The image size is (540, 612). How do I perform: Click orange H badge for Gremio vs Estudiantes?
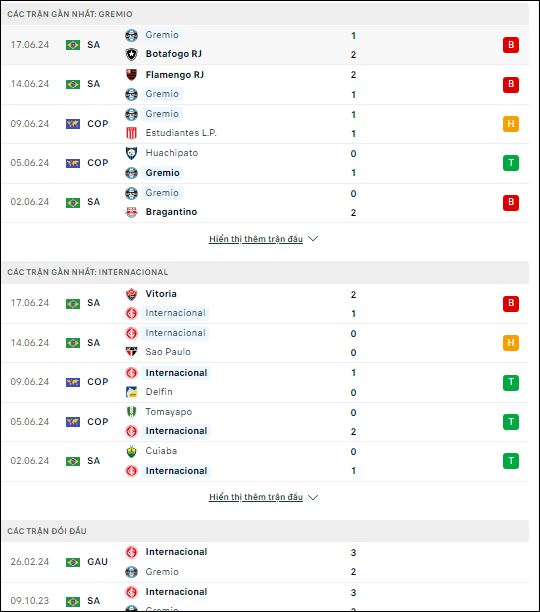pyautogui.click(x=511, y=124)
